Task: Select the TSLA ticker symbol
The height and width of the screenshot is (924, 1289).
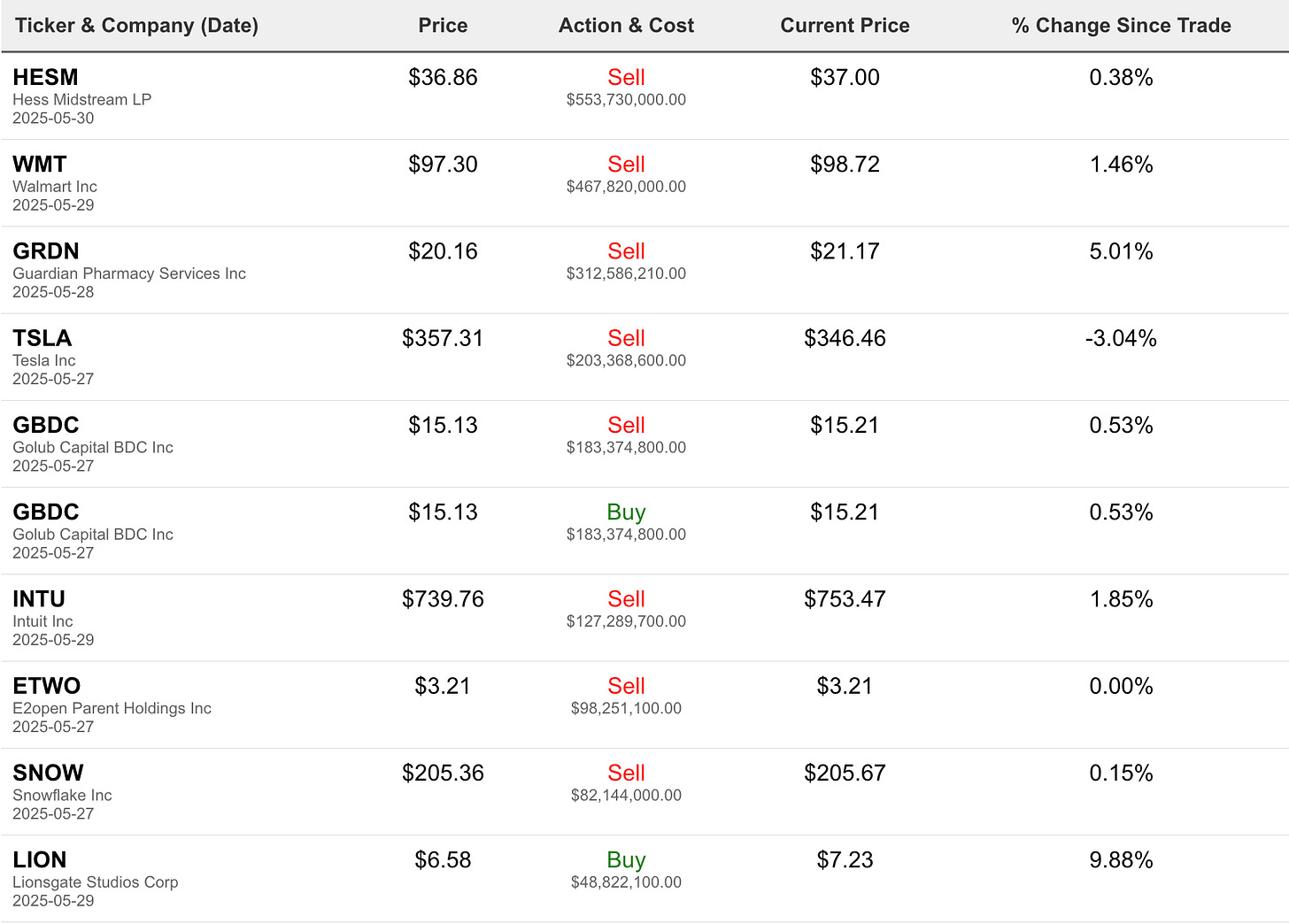Action: click(x=42, y=338)
